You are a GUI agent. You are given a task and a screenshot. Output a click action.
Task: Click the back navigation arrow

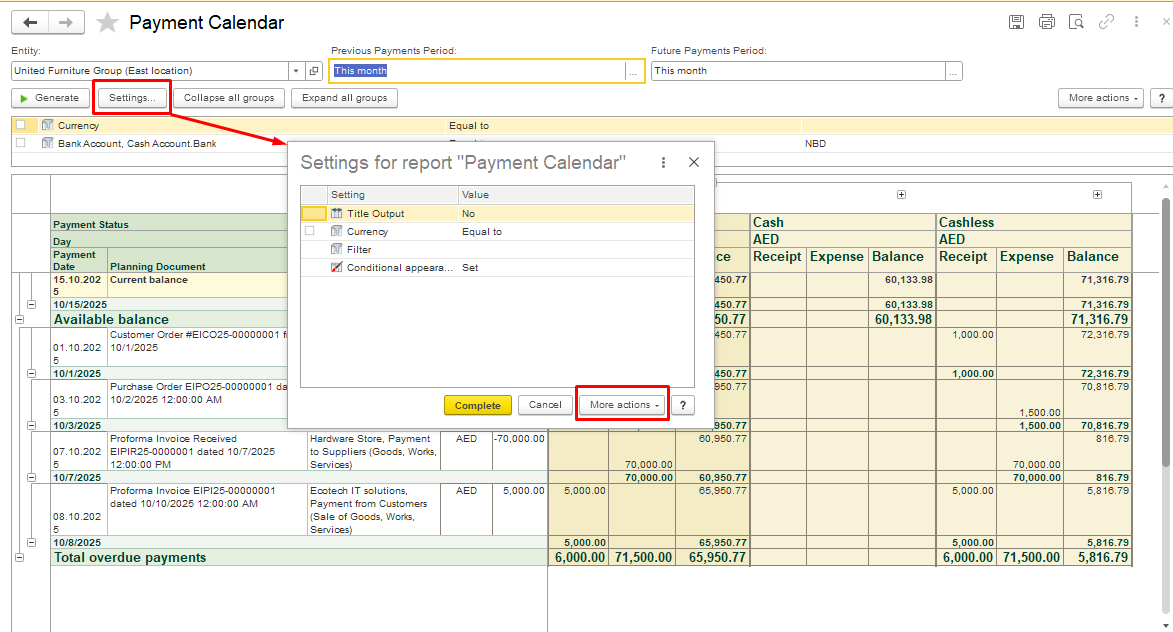pos(30,23)
